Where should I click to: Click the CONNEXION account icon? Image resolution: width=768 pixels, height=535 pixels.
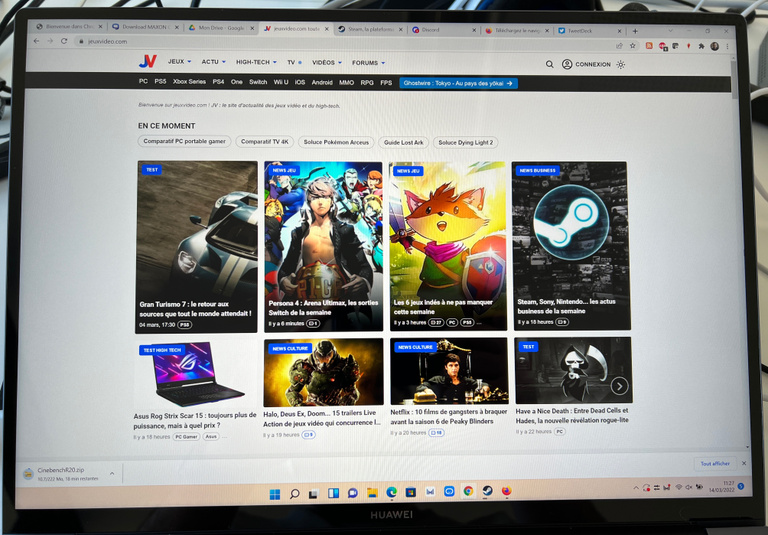point(567,64)
